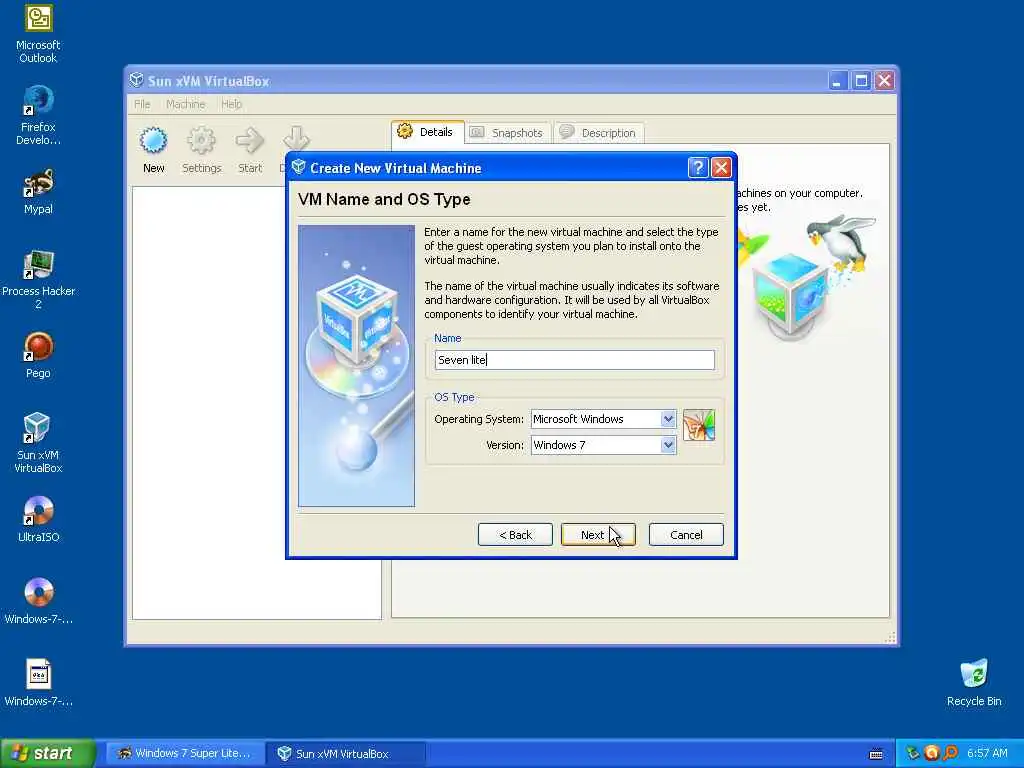Open the Version dropdown showing Windows 7

pyautogui.click(x=667, y=445)
